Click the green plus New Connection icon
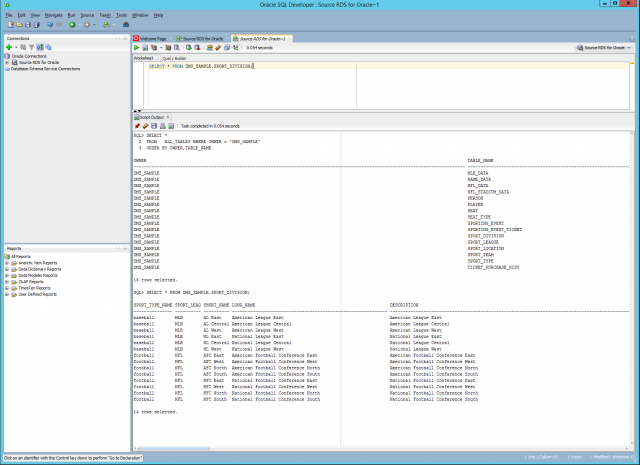This screenshot has width=640, height=465. pos(9,47)
